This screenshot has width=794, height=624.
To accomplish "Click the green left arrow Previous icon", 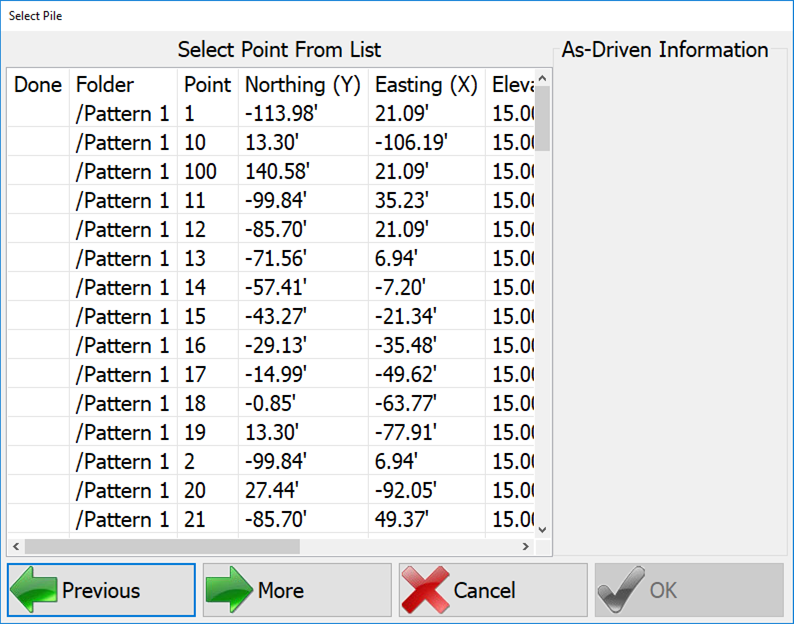I will (x=35, y=590).
